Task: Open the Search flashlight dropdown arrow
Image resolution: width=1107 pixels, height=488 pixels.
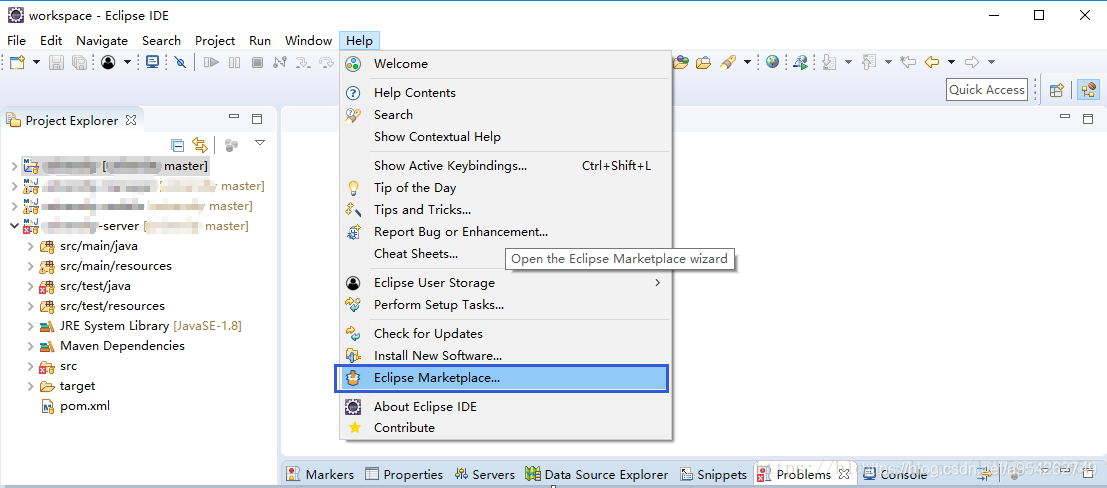Action: tap(747, 62)
